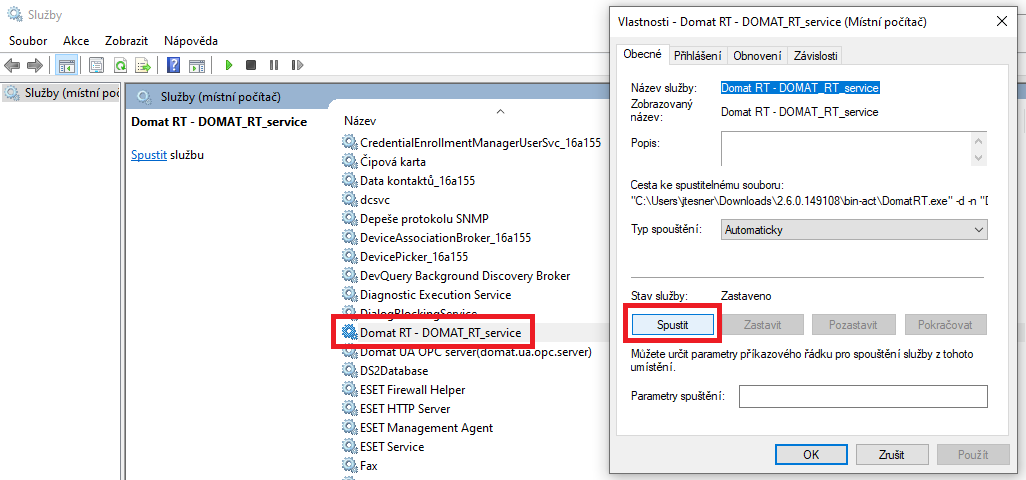The width and height of the screenshot is (1026, 480).
Task: Open the Akce menu
Action: click(76, 41)
